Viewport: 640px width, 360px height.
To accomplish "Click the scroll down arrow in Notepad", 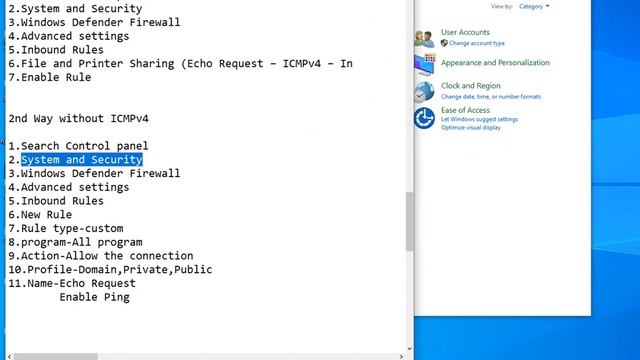I will pos(409,349).
